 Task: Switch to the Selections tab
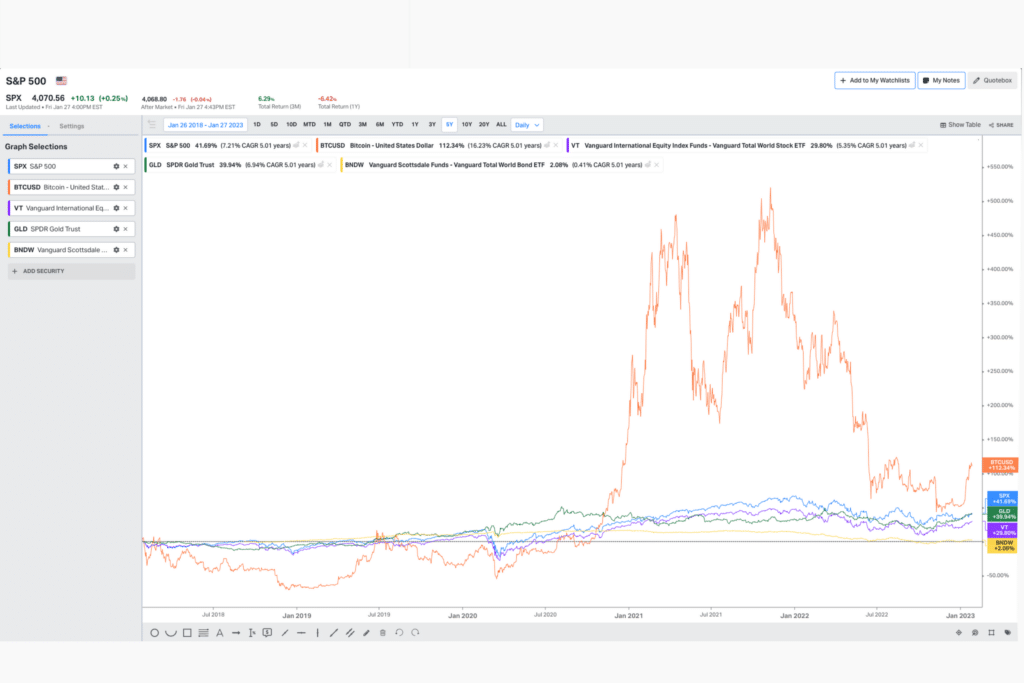tap(25, 126)
